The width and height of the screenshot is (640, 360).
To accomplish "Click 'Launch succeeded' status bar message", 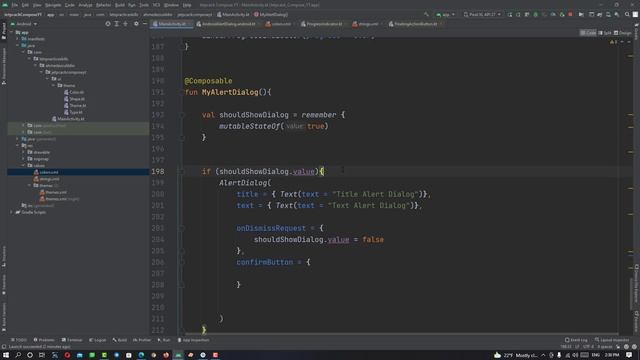I will point(39,347).
